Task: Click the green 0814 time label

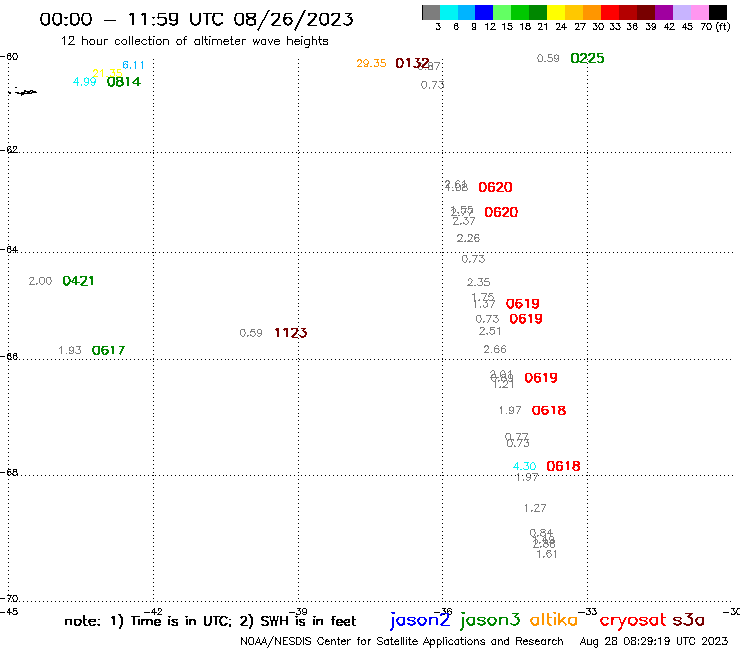Action: click(x=124, y=82)
